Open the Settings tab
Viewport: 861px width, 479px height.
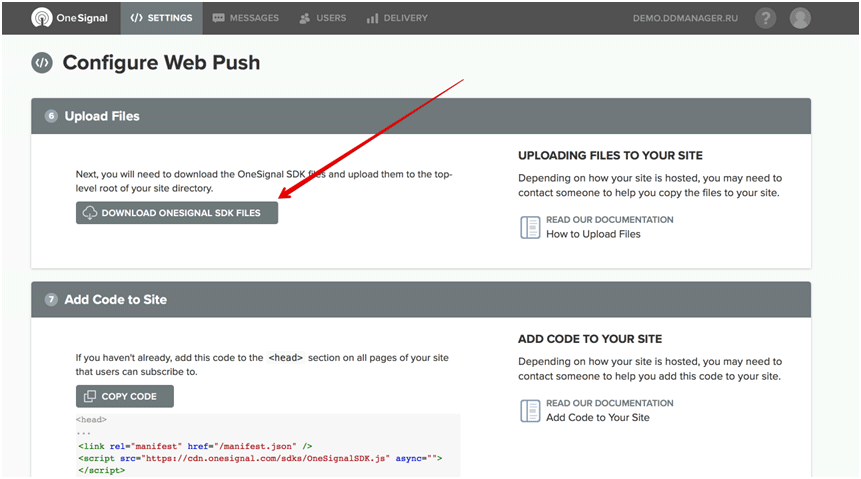[161, 18]
